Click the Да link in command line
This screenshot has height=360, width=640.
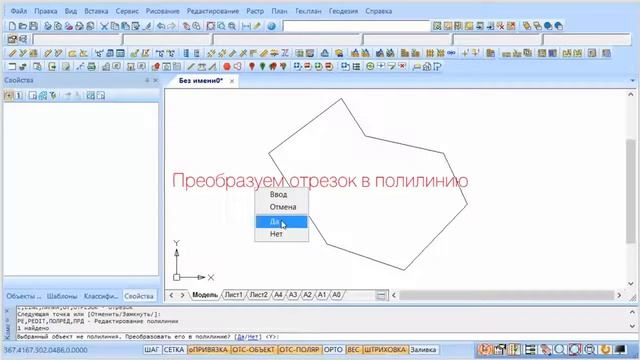point(240,337)
